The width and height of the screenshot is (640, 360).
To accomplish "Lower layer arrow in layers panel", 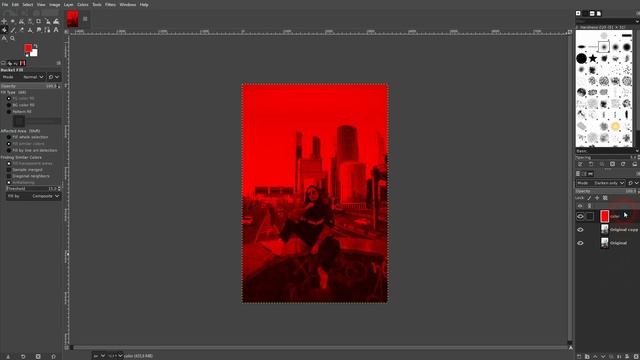I will pyautogui.click(x=603, y=356).
